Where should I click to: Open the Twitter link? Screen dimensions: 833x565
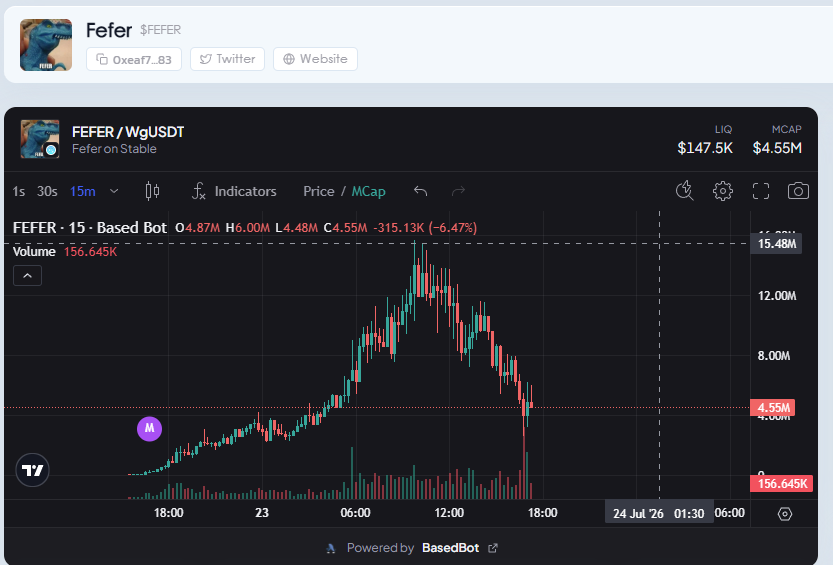pyautogui.click(x=227, y=59)
